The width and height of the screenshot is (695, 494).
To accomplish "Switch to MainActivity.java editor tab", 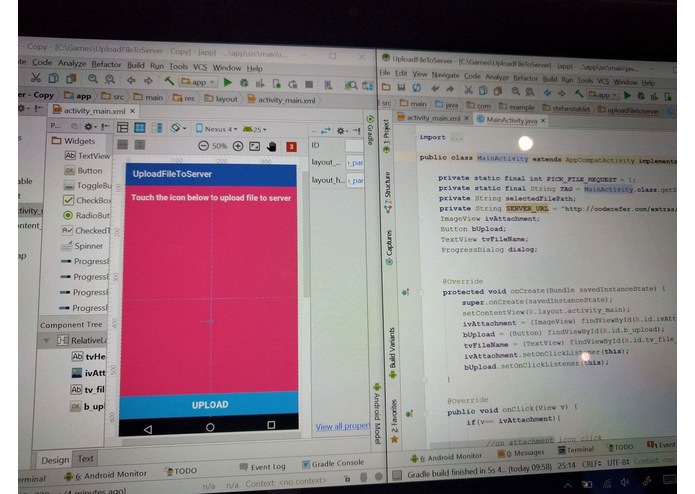I will pos(511,120).
